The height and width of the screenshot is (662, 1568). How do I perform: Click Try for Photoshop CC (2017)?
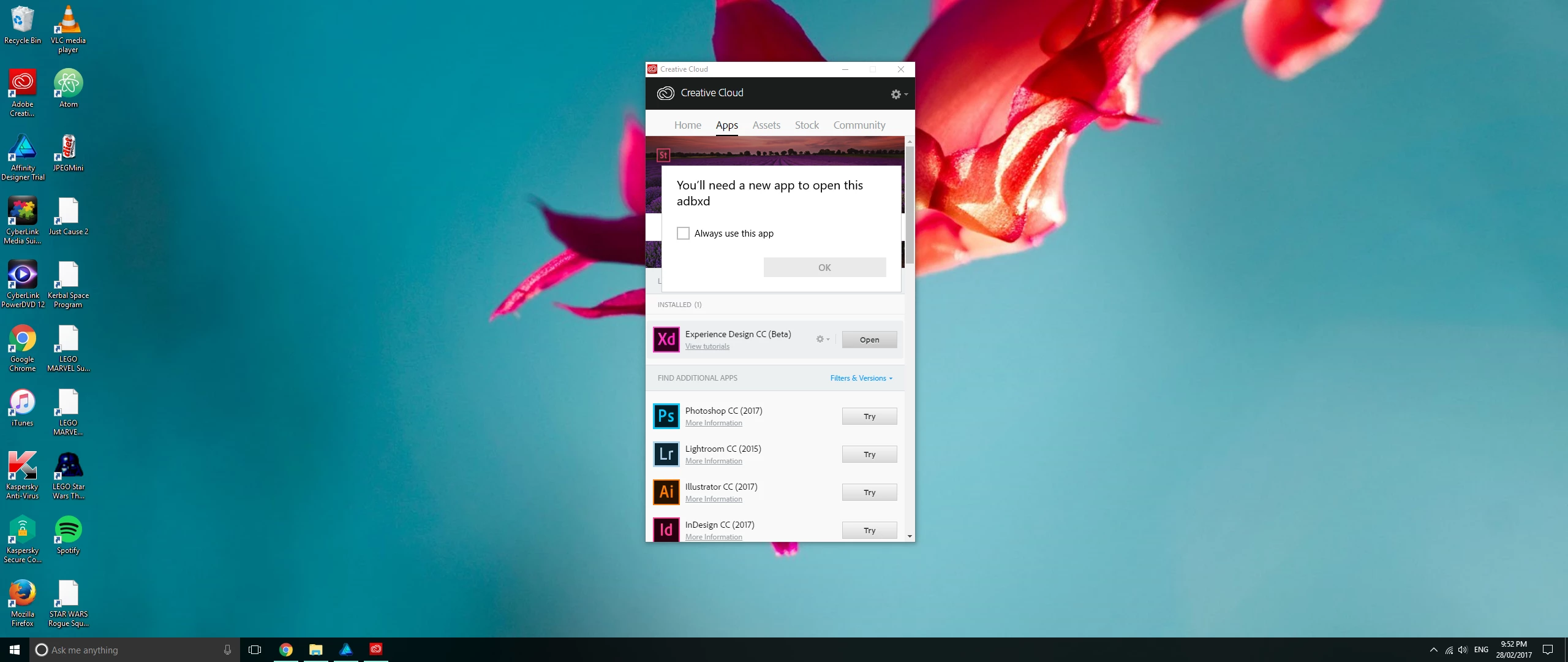(869, 416)
